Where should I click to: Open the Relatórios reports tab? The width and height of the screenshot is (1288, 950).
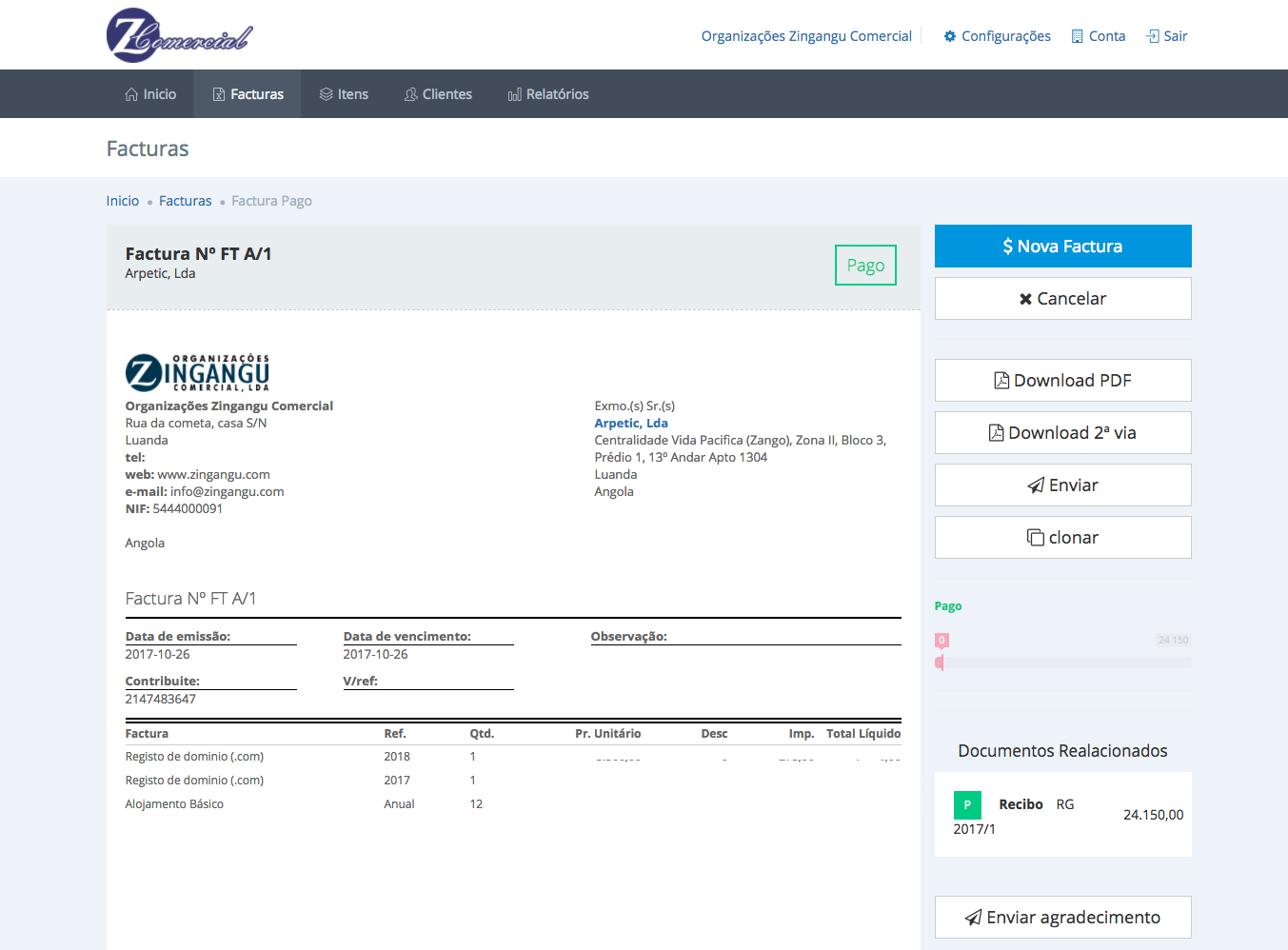[548, 94]
